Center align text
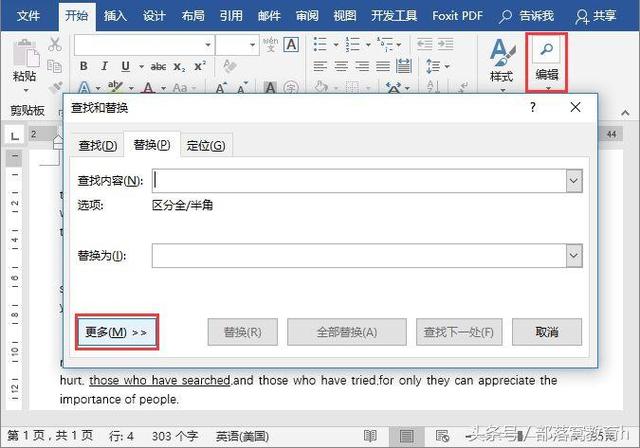The image size is (640, 448). [341, 66]
